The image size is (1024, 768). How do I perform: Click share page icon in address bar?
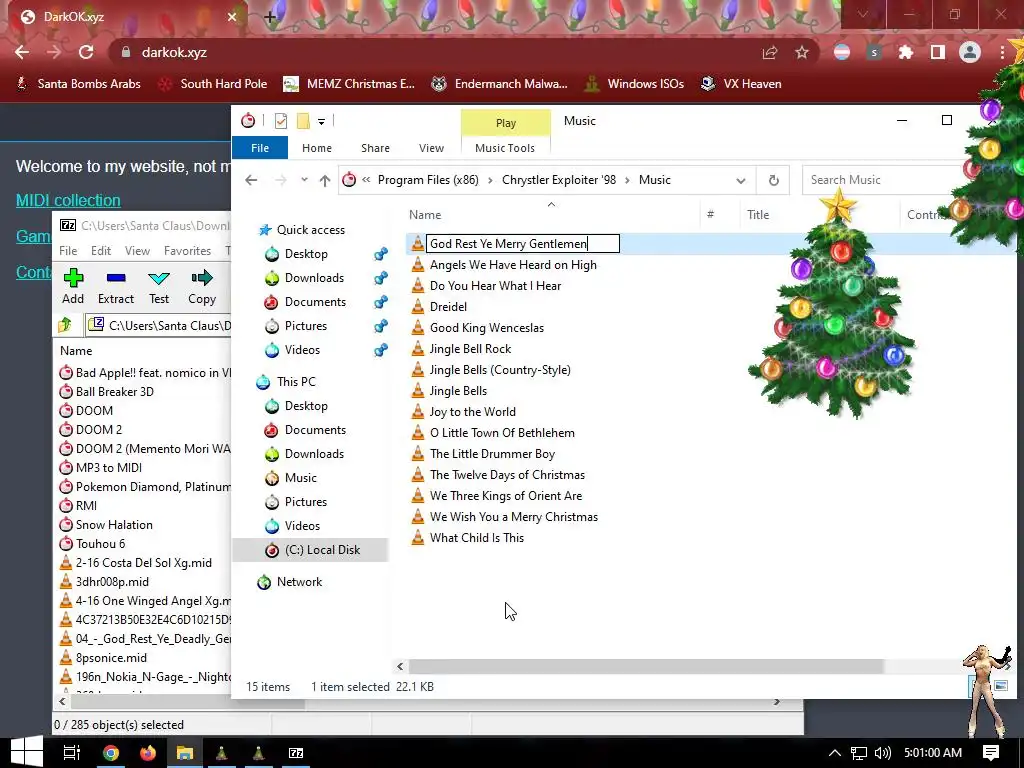tap(770, 52)
